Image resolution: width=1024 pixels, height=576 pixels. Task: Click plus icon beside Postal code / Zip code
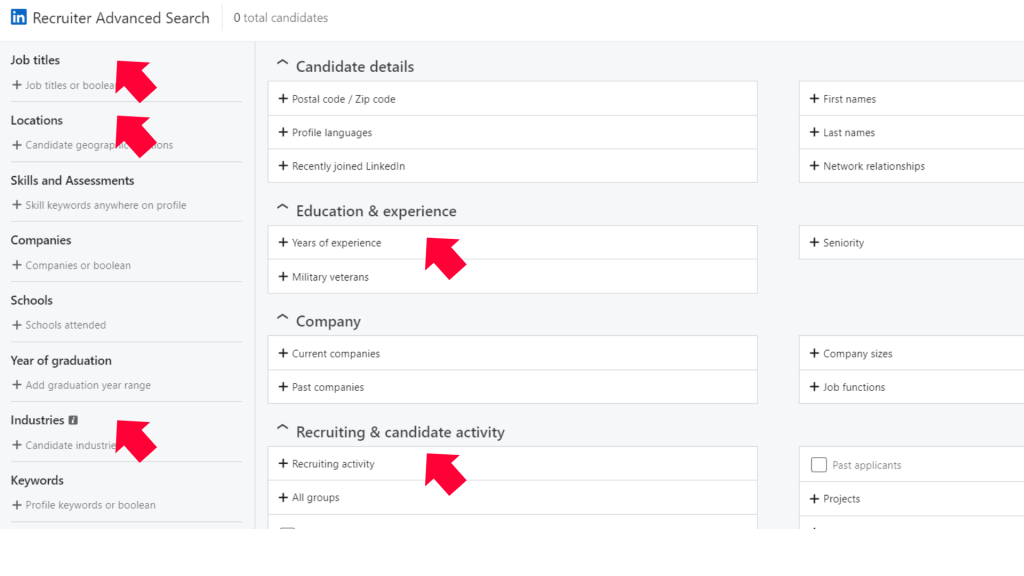pos(283,99)
